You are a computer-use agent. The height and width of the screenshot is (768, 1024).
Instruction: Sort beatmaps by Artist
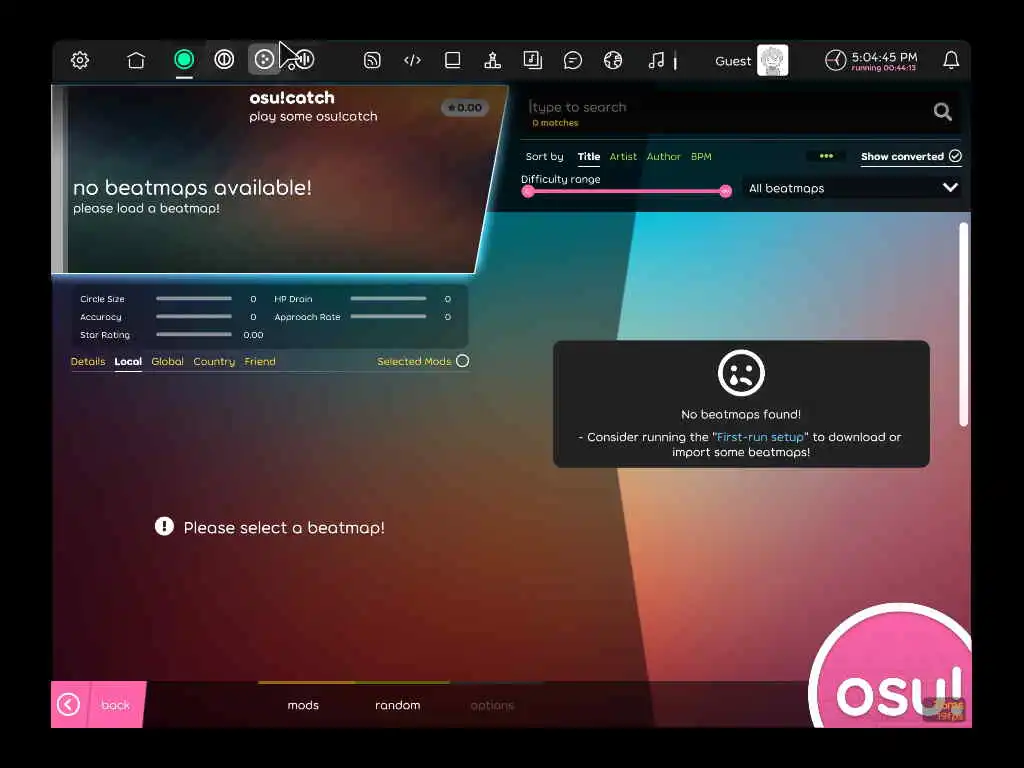(623, 157)
